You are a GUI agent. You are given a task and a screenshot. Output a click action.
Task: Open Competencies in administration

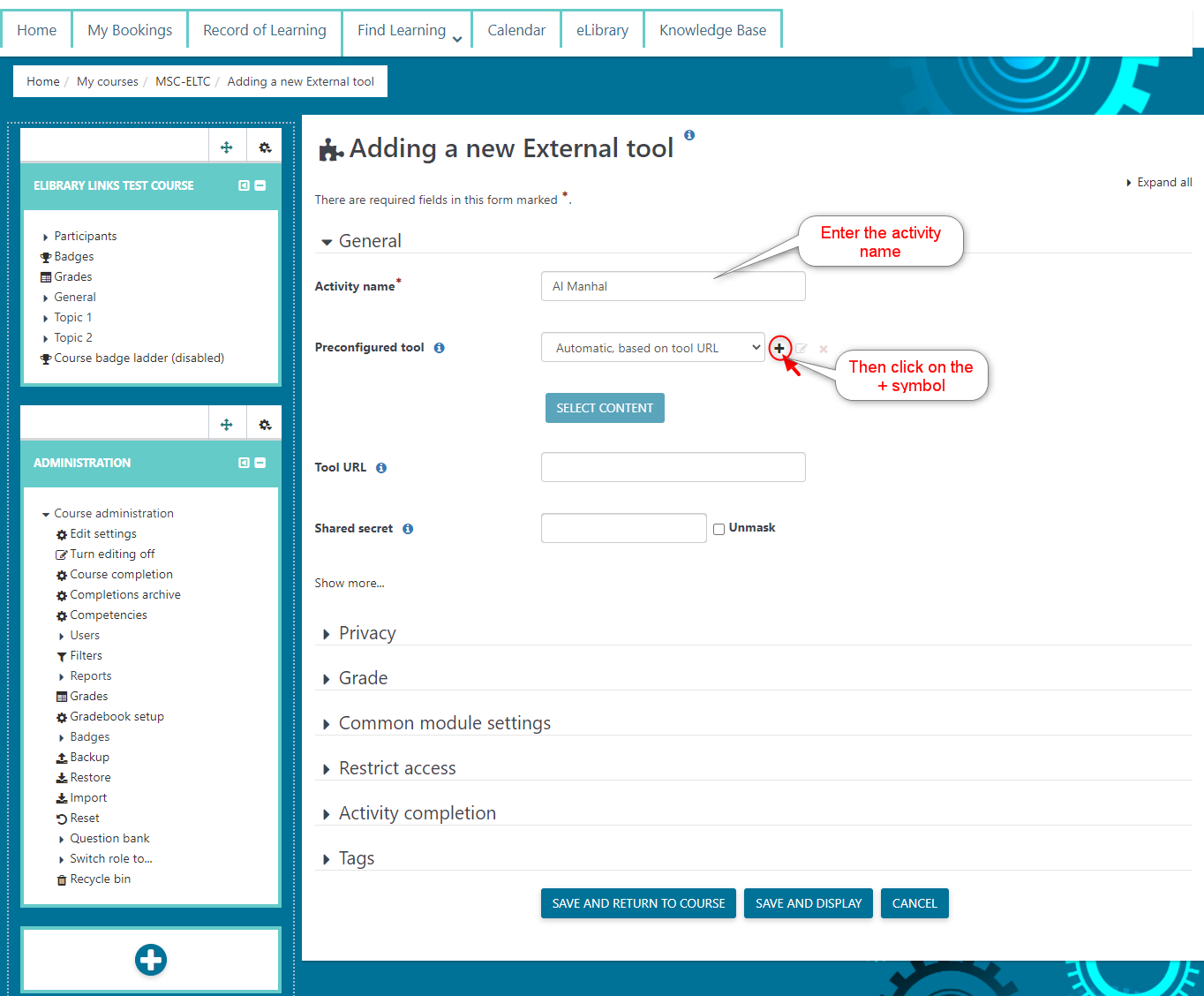point(102,615)
